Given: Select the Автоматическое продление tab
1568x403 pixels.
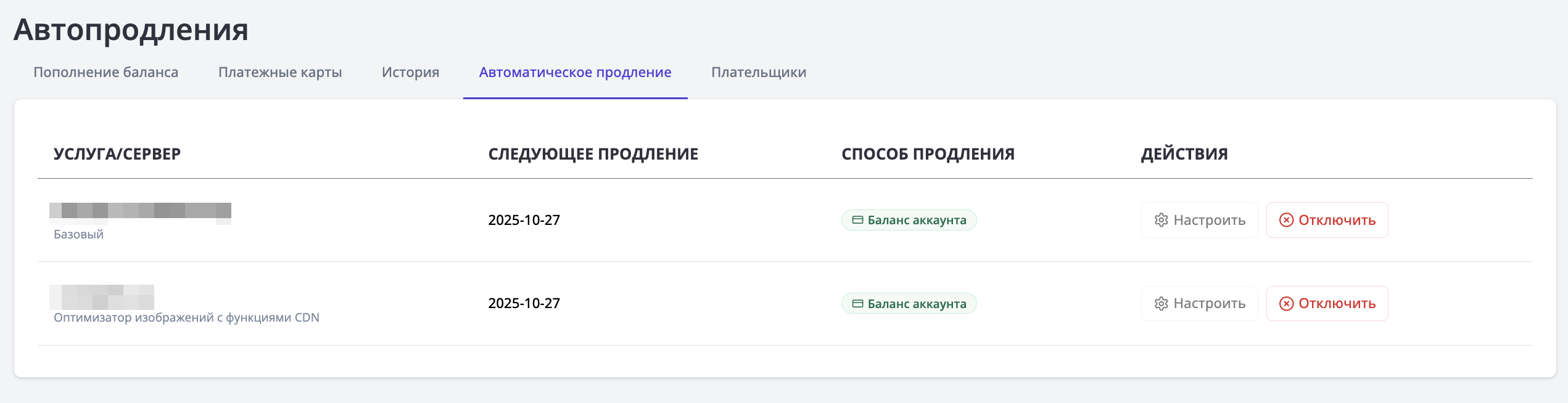Looking at the screenshot, I should tap(575, 72).
